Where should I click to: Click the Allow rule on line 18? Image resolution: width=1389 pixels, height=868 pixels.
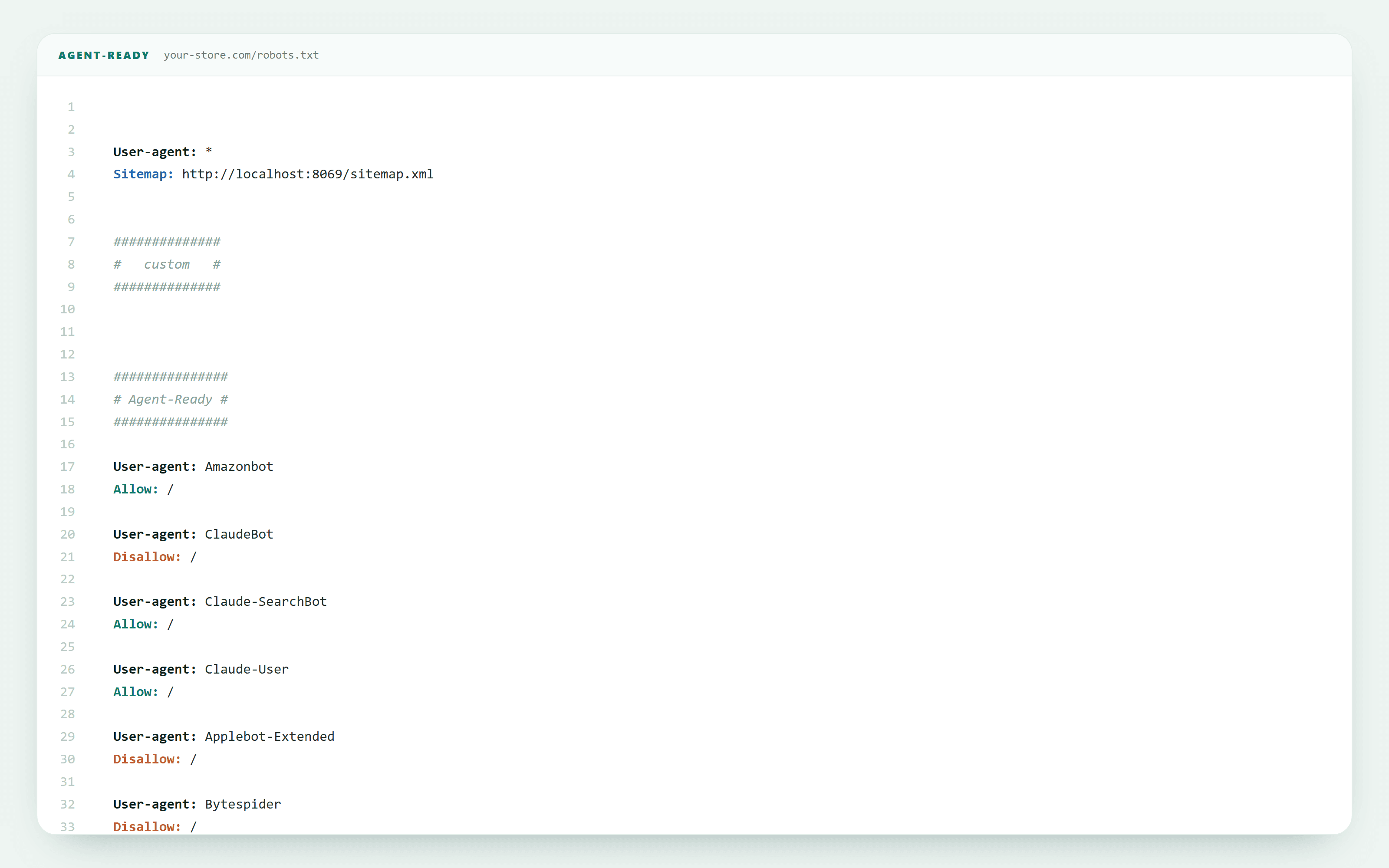point(144,489)
